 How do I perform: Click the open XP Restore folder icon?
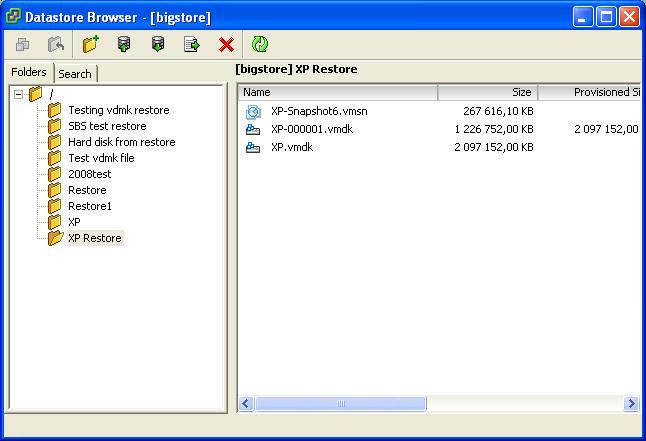tap(56, 238)
